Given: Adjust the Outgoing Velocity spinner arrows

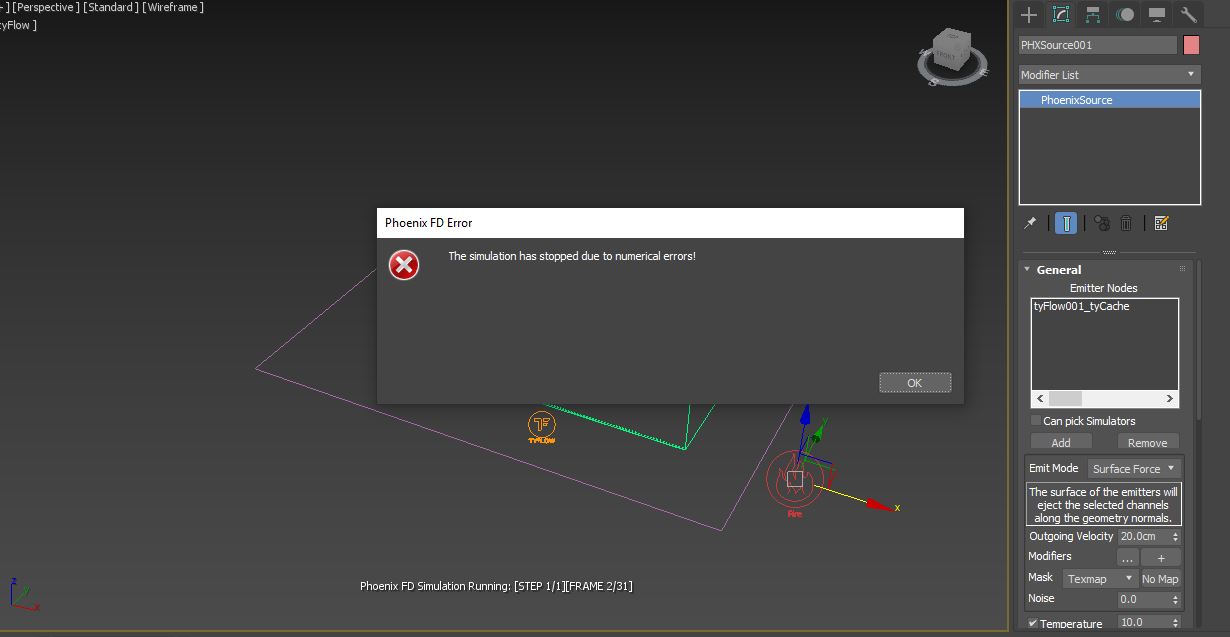Looking at the screenshot, I should click(x=1175, y=537).
